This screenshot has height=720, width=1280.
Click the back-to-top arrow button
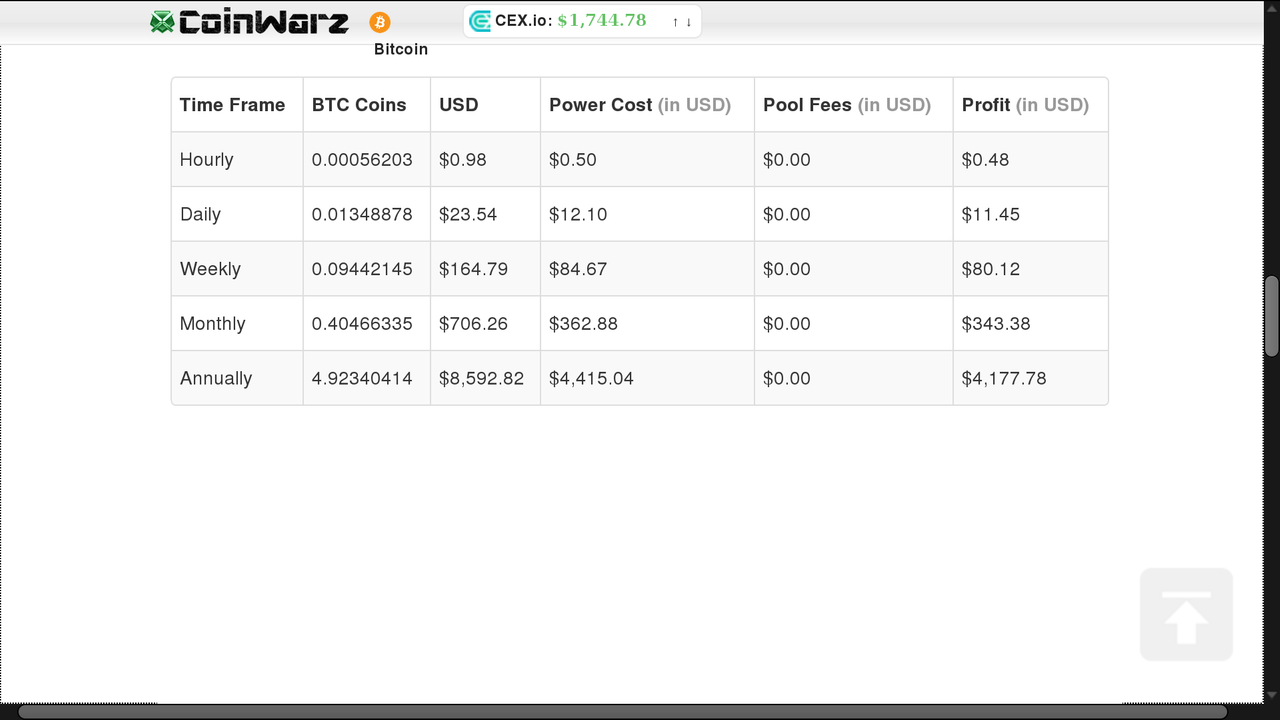pyautogui.click(x=1186, y=614)
